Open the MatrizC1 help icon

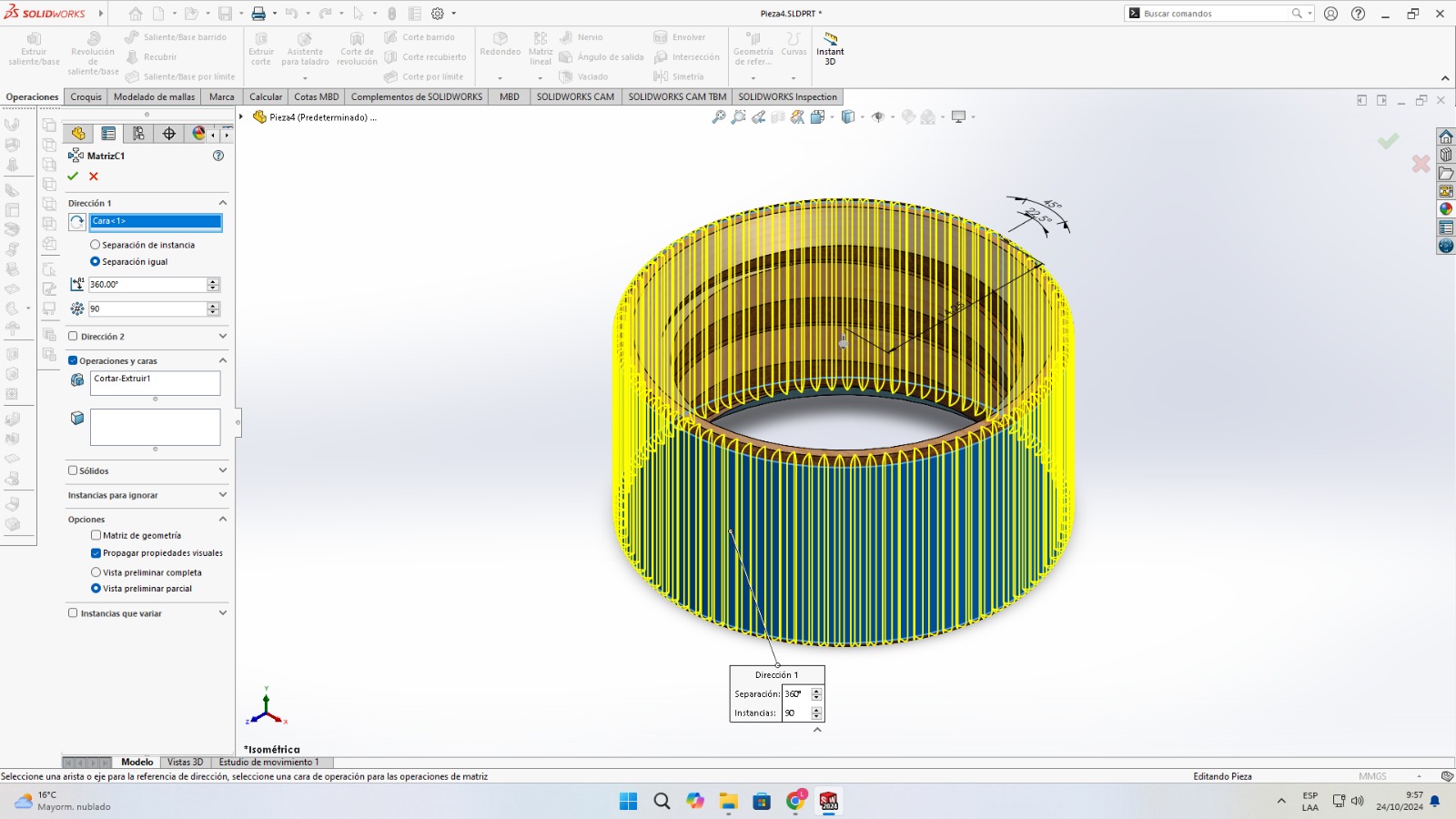click(x=218, y=156)
